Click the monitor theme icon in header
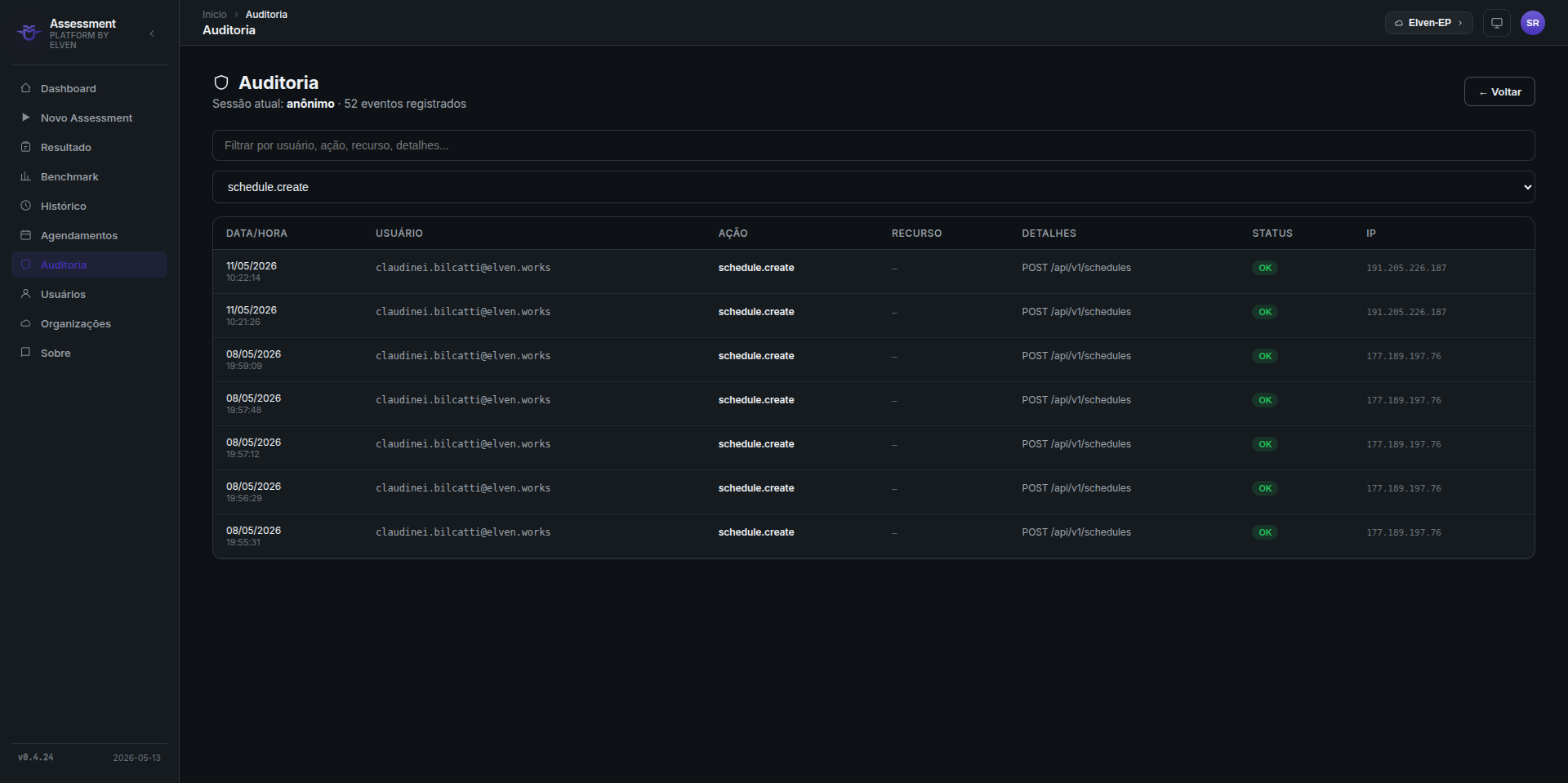1568x783 pixels. point(1497,23)
